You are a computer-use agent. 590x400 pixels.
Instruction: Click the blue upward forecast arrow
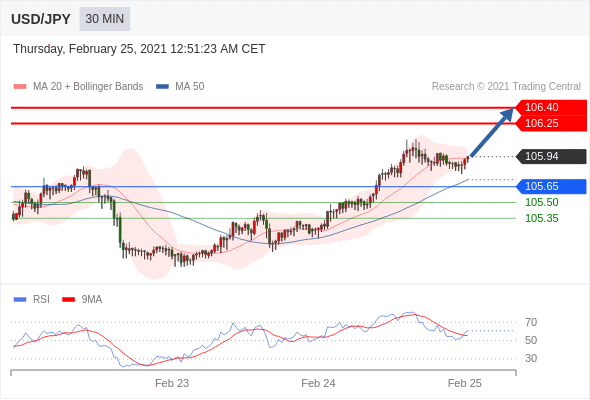coord(492,132)
